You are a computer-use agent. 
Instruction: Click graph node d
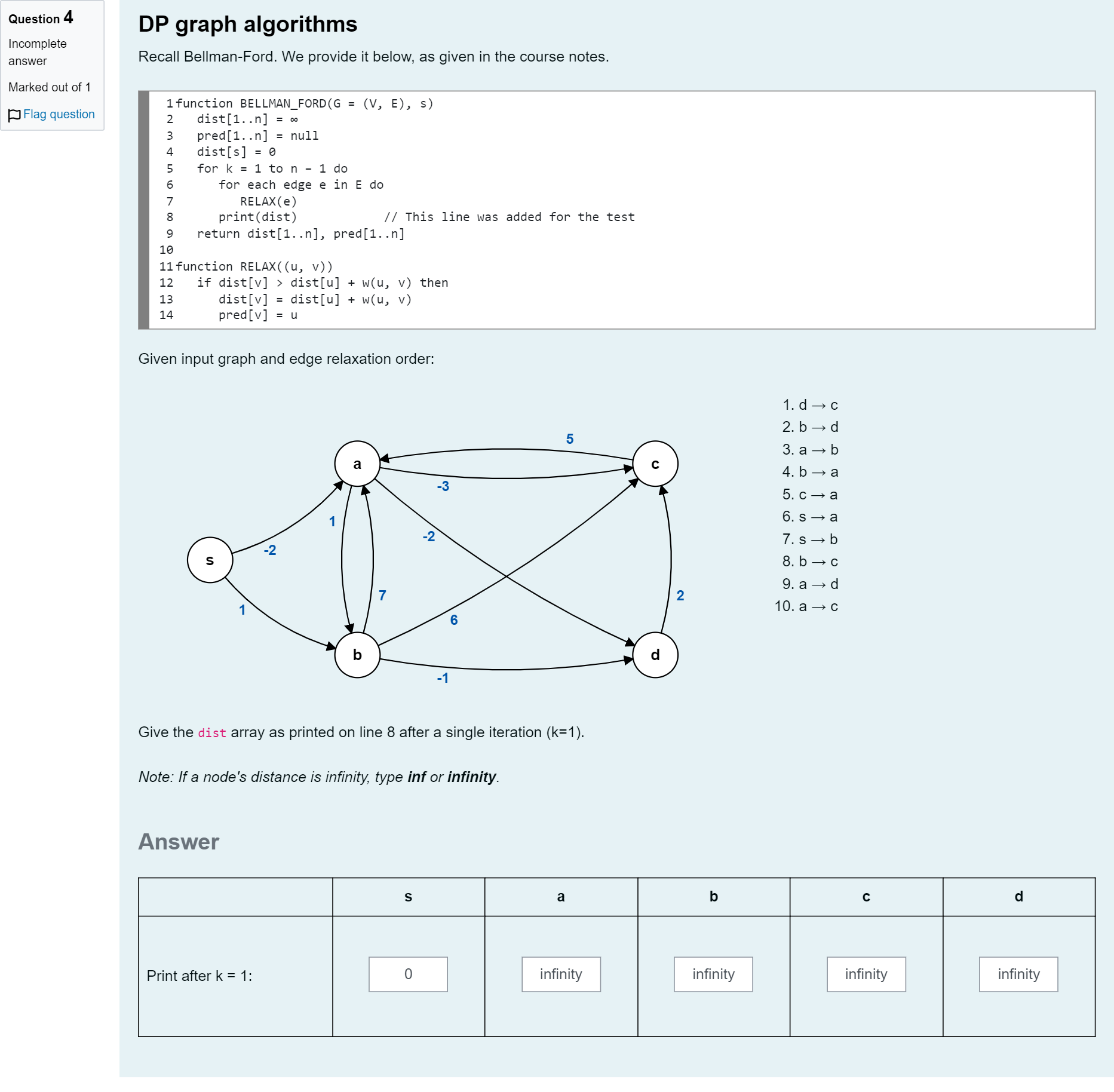655,655
